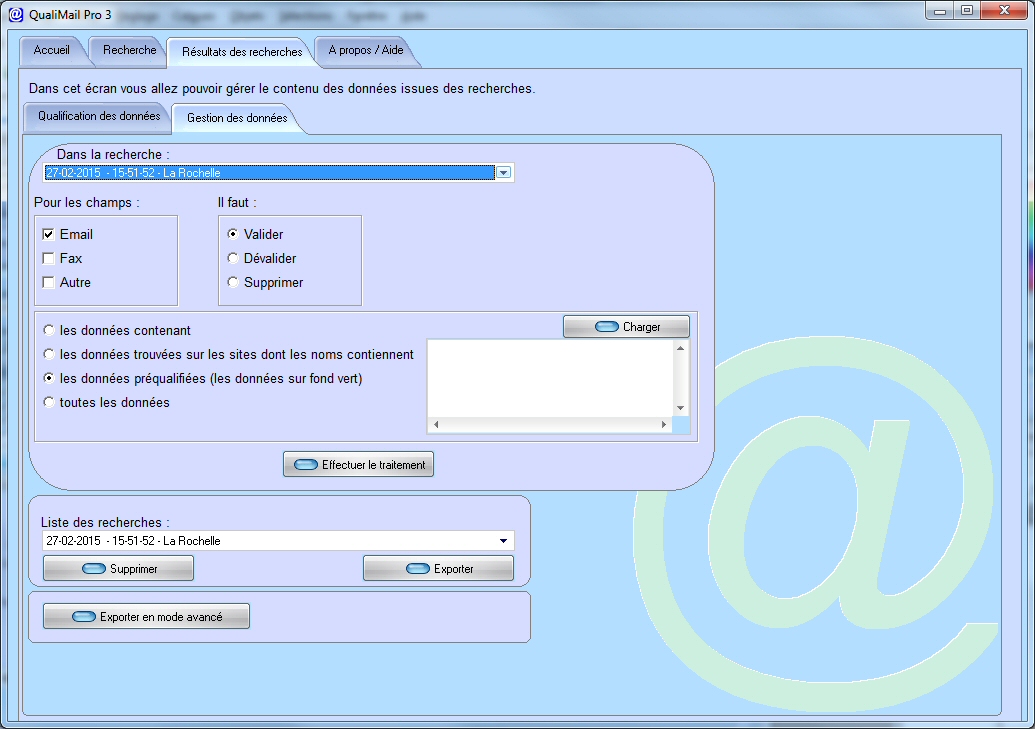The height and width of the screenshot is (729, 1035).
Task: Click the Charger button
Action: 626,327
